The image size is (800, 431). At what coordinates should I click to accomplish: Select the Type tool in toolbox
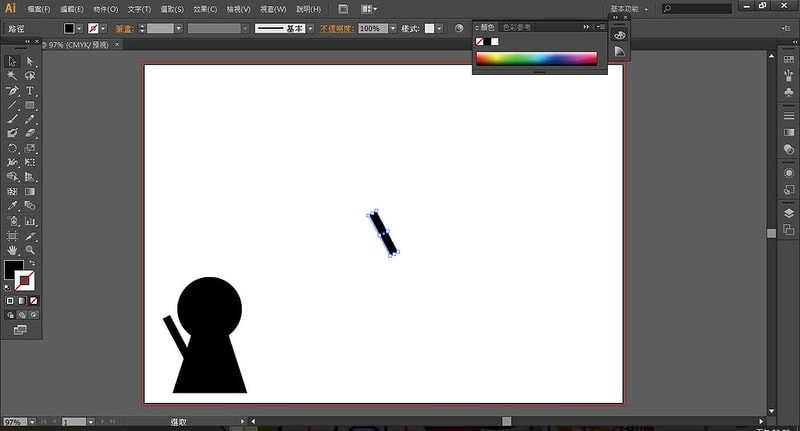(x=30, y=90)
